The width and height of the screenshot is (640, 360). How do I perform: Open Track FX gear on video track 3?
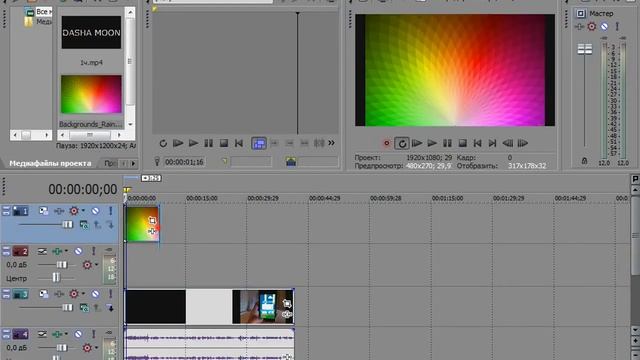[73, 294]
